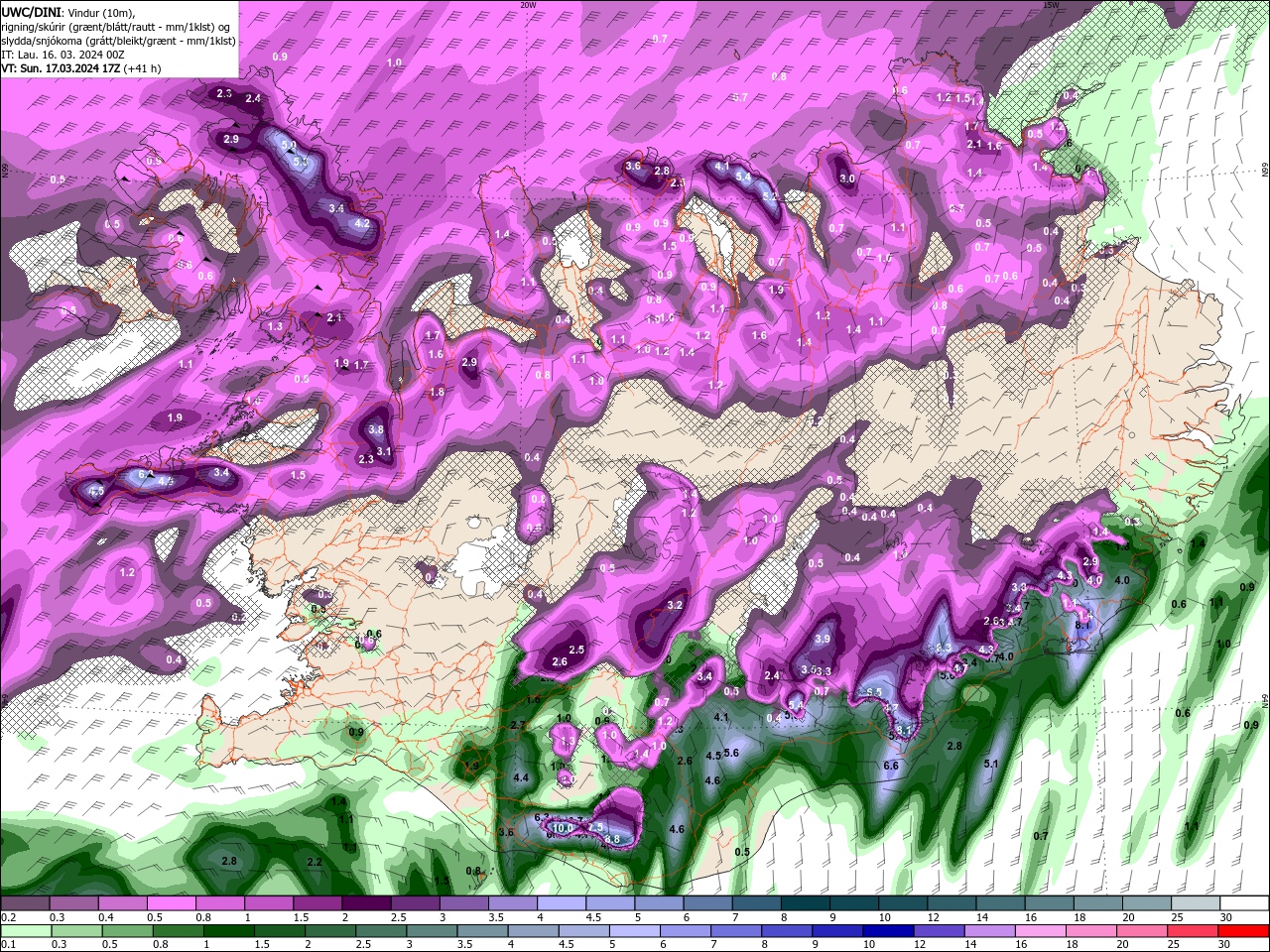Click the slydda/snjókoma legend description line
1270x952 pixels.
pyautogui.click(x=119, y=41)
